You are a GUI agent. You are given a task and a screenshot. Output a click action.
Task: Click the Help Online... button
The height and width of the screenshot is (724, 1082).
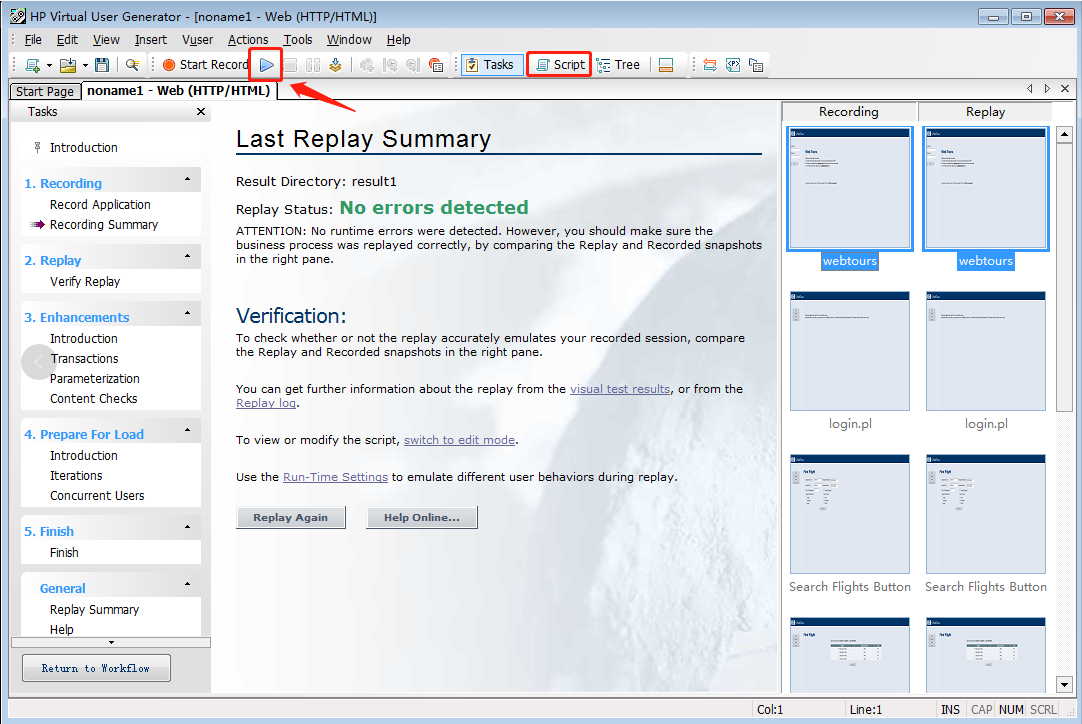coord(422,518)
